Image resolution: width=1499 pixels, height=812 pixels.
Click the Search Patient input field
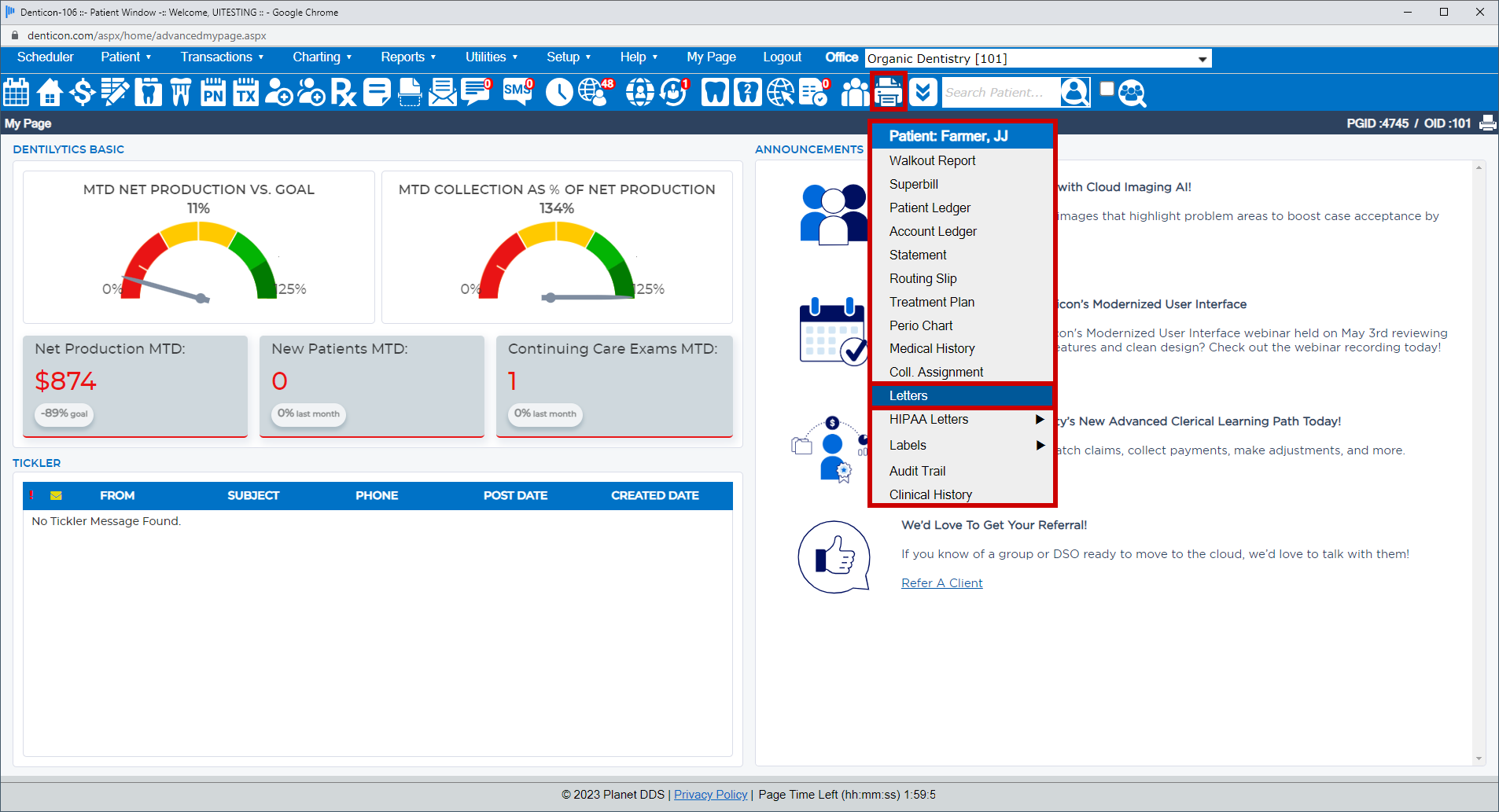(1000, 93)
